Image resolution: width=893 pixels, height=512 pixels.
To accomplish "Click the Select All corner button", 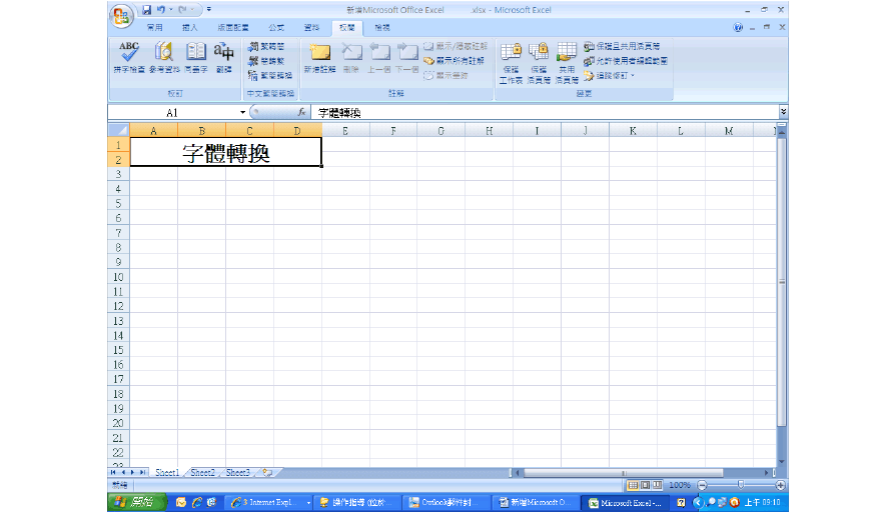I will 118,130.
